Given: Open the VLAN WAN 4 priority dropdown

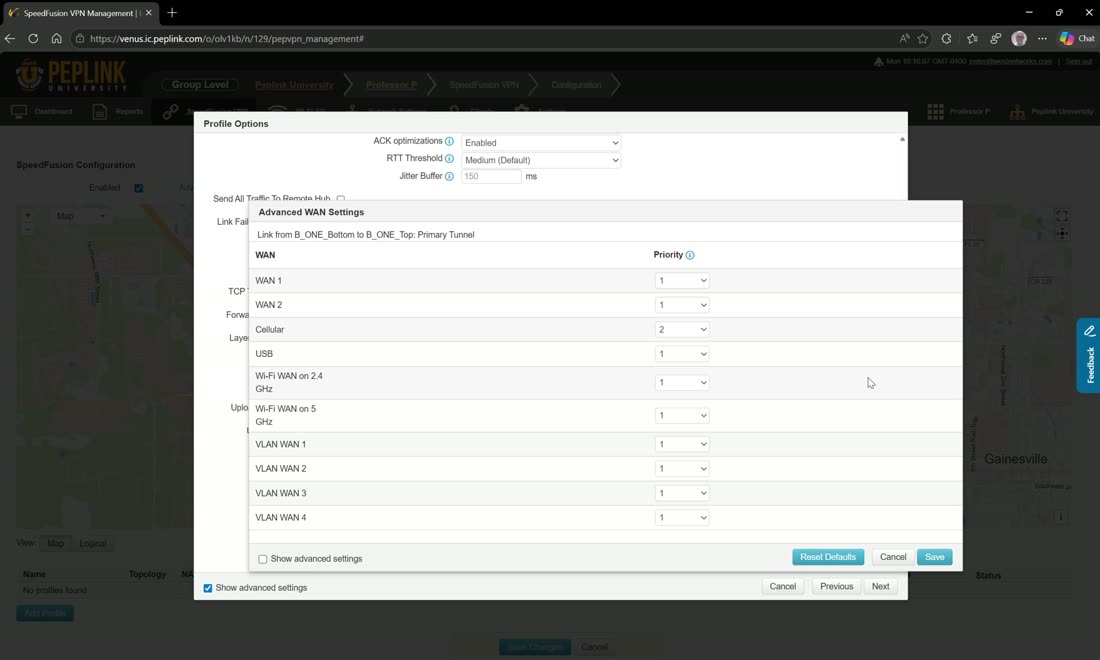Looking at the screenshot, I should tap(682, 518).
